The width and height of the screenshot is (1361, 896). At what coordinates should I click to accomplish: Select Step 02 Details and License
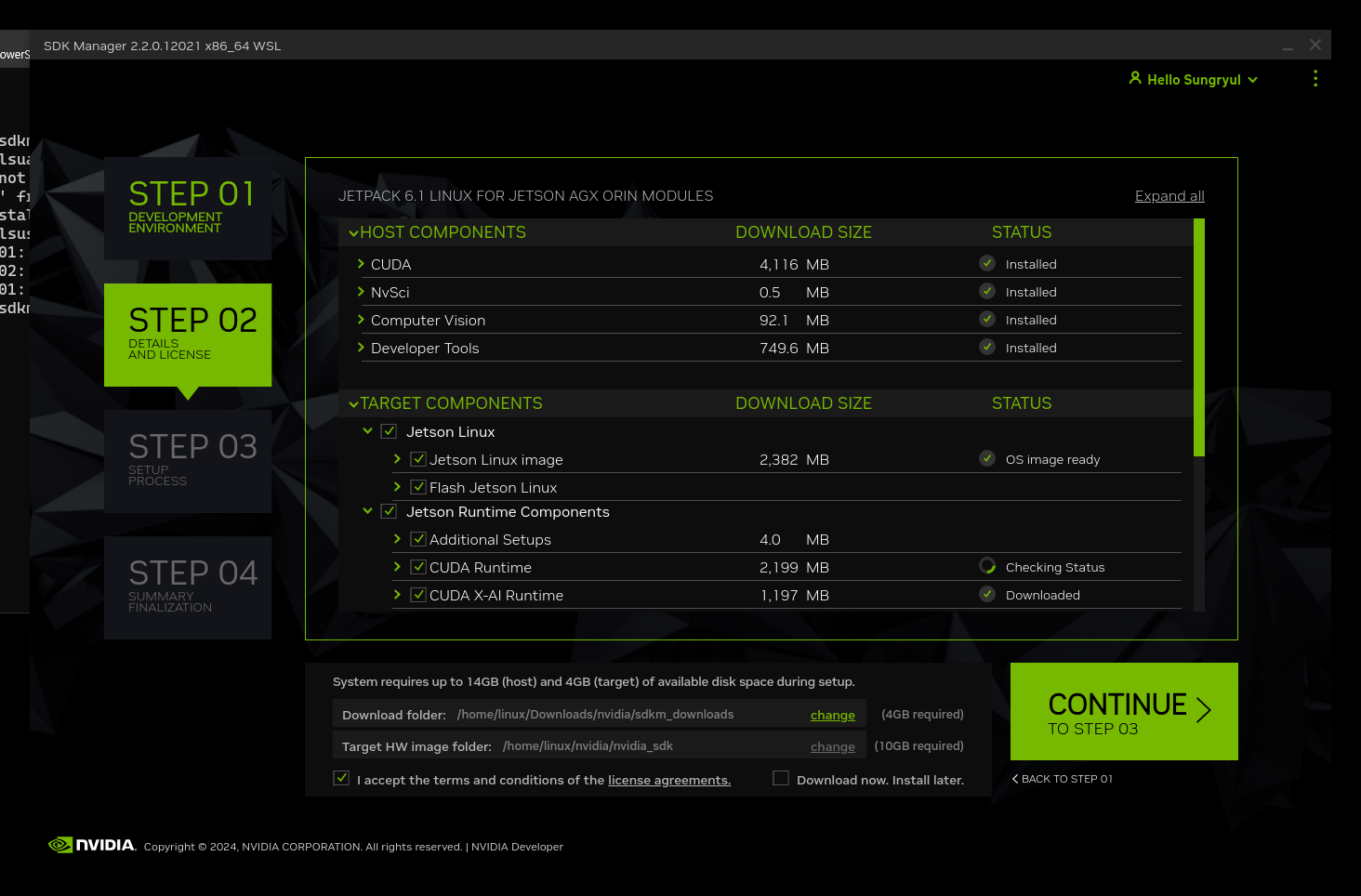point(188,335)
